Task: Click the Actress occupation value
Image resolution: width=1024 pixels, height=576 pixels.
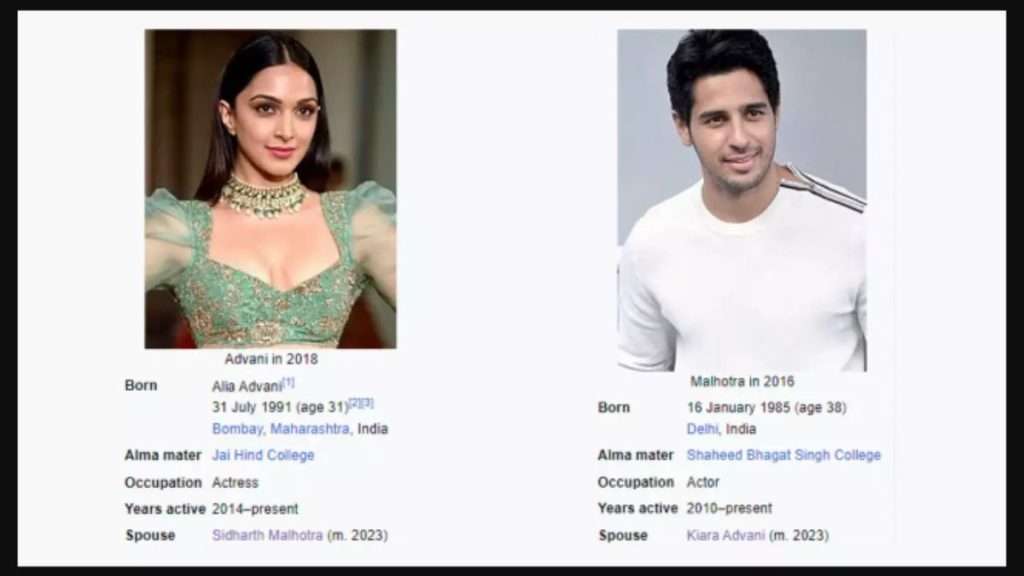Action: click(x=235, y=483)
